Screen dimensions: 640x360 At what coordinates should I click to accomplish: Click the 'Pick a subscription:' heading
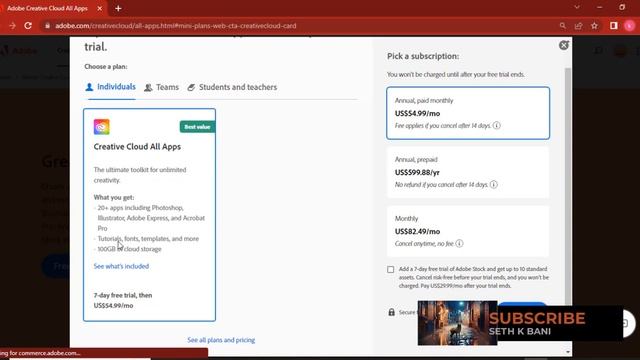pos(423,56)
